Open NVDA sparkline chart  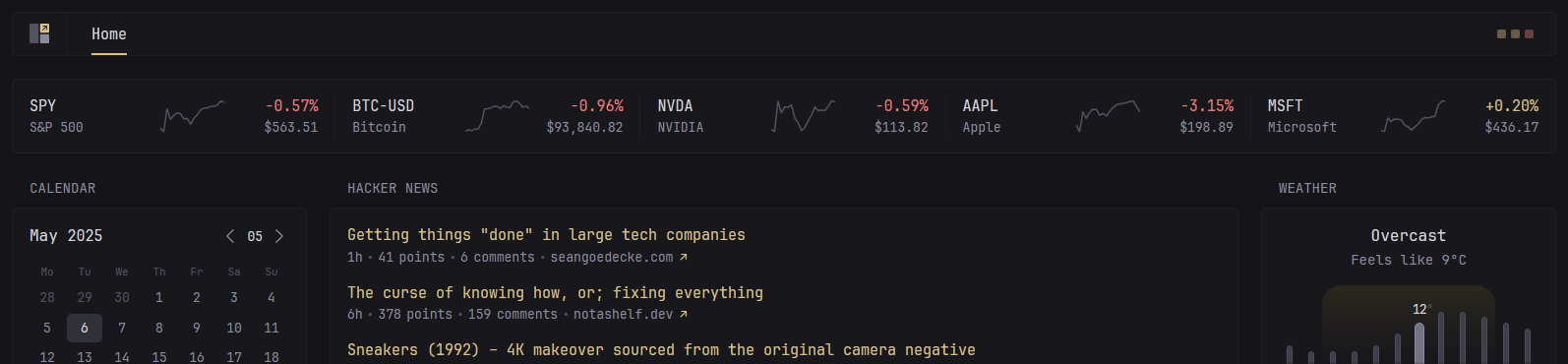click(804, 116)
